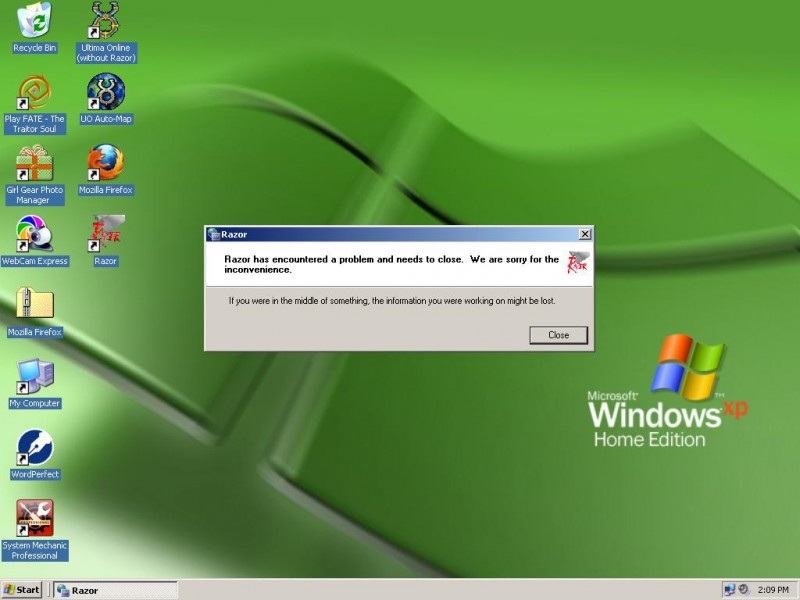Click the Mozilla Firefox browser globe shortcut
The width and height of the screenshot is (800, 600).
click(105, 163)
